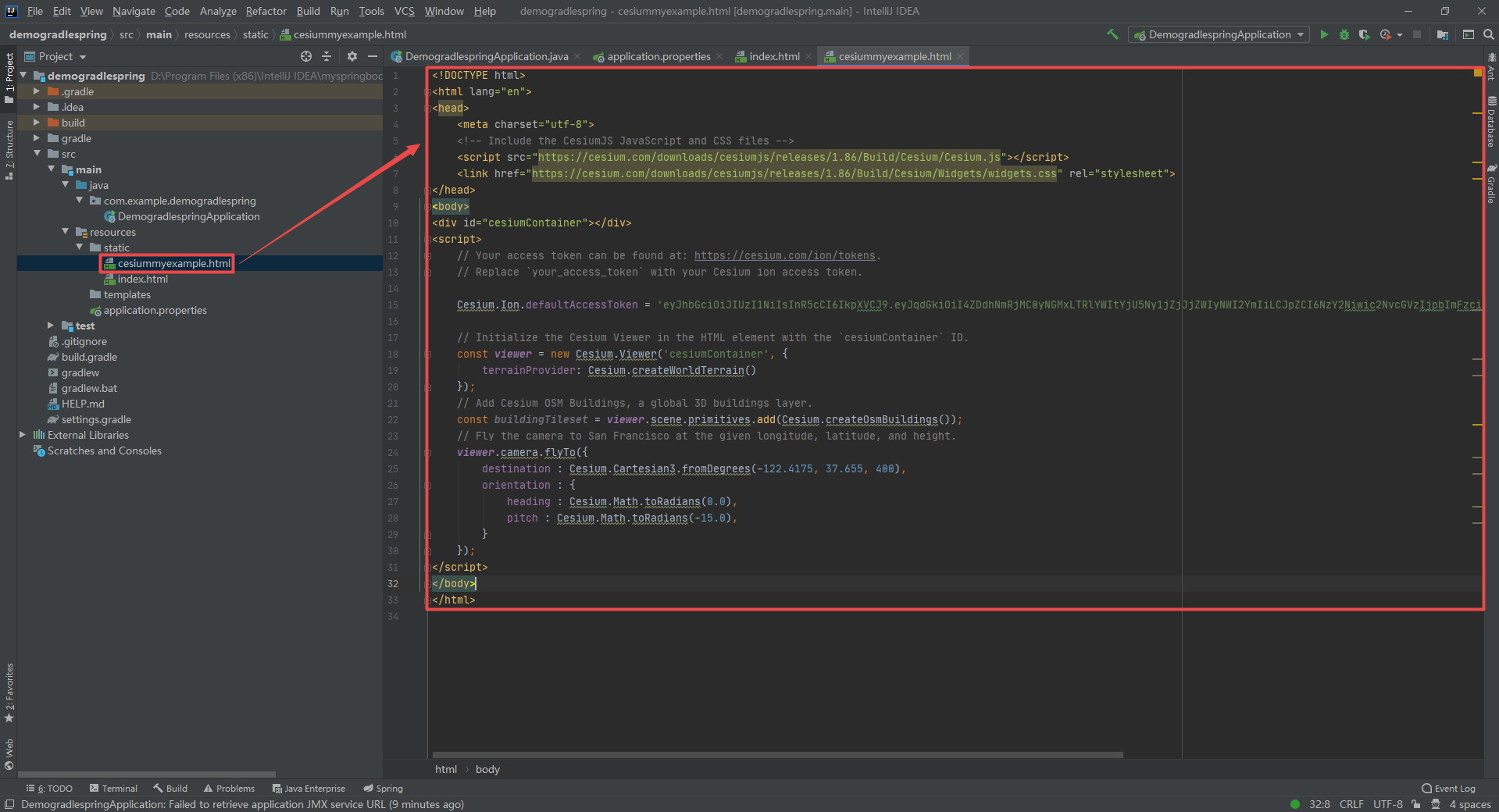Open the run configuration dropdown

pyautogui.click(x=1219, y=34)
